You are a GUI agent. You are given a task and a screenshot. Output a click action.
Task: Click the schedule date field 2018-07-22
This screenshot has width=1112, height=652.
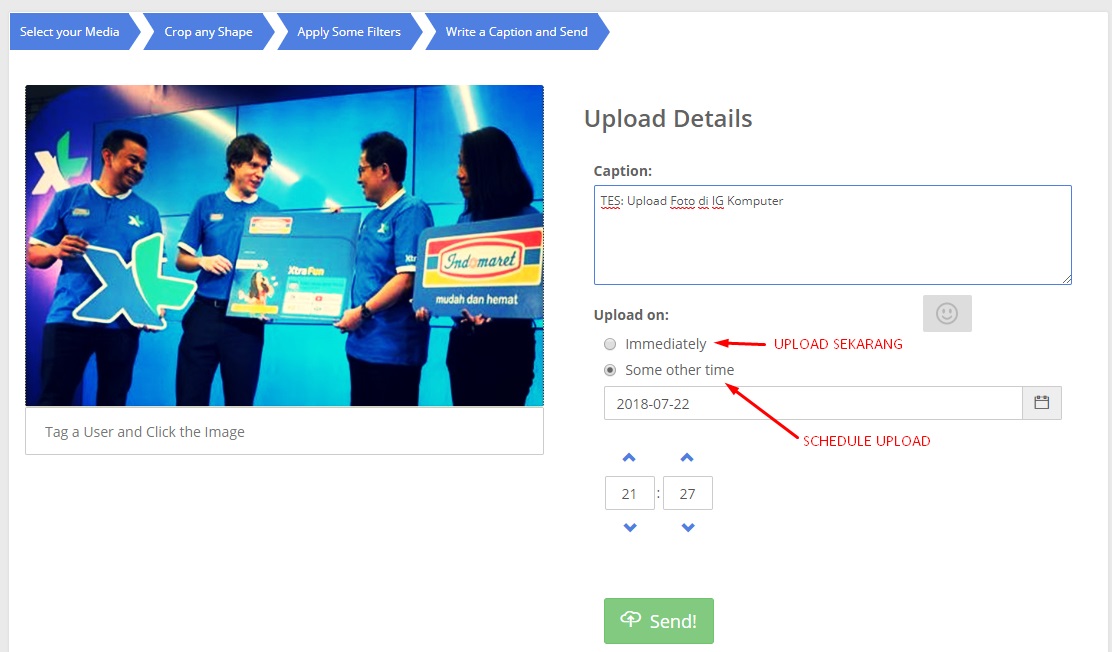(813, 403)
